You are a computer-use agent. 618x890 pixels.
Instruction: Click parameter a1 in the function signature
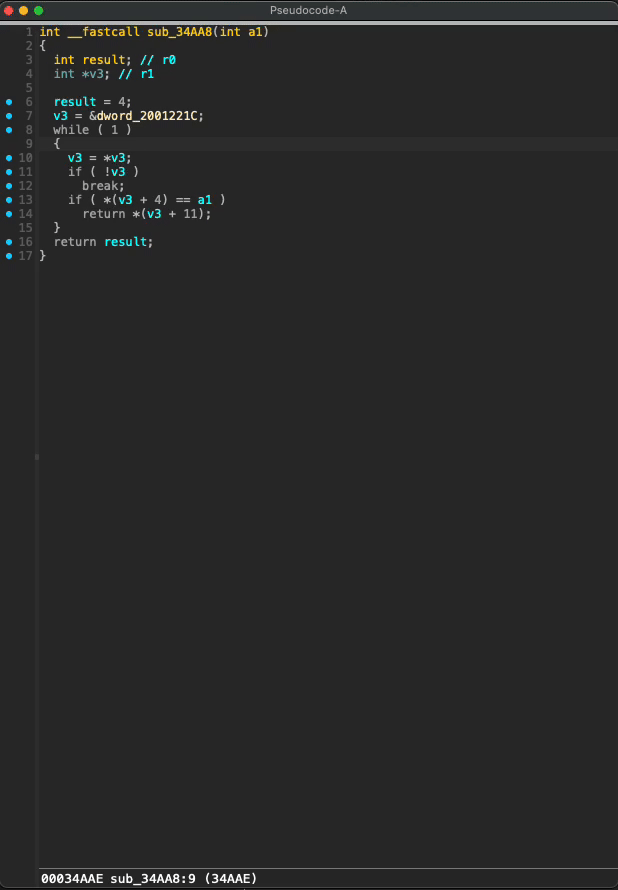[x=255, y=32]
